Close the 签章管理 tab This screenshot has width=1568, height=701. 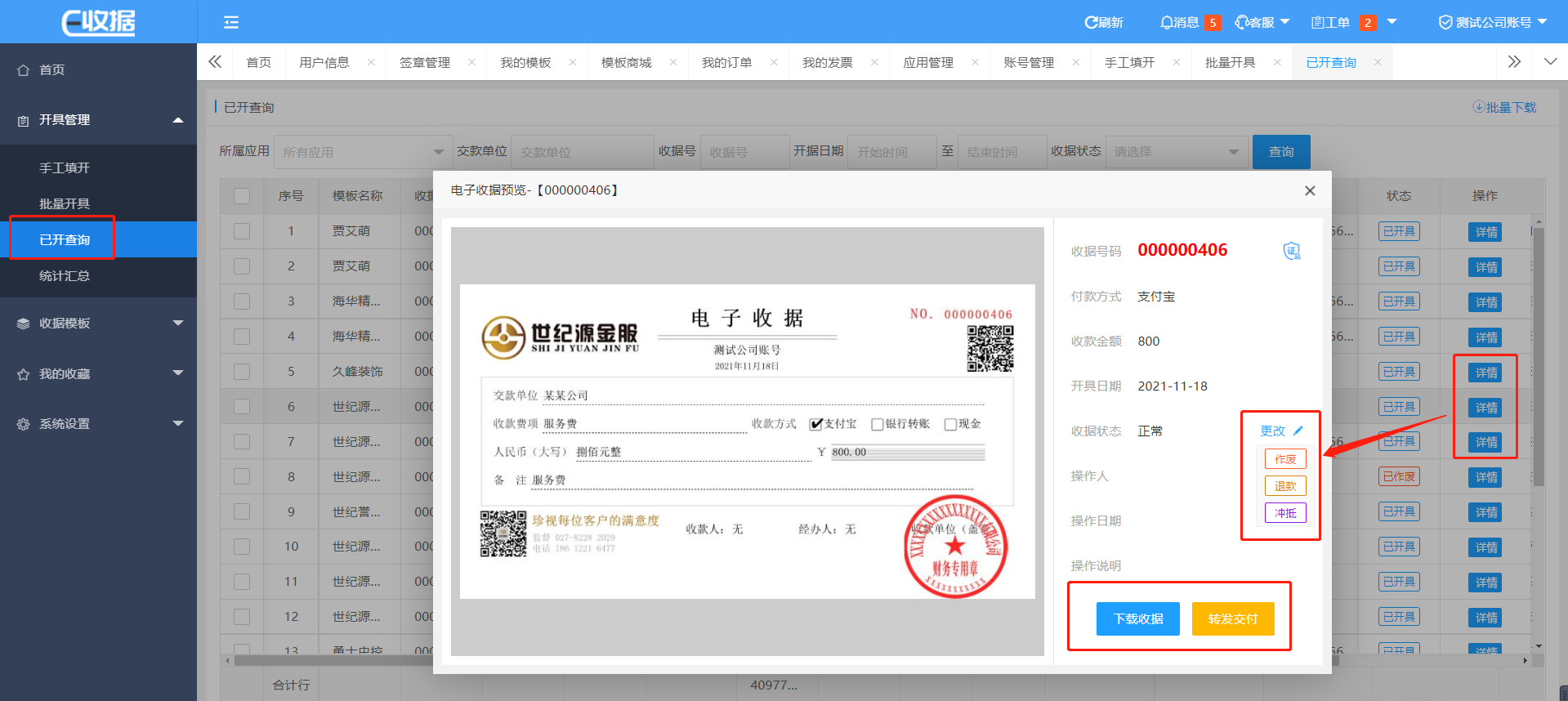coord(471,62)
